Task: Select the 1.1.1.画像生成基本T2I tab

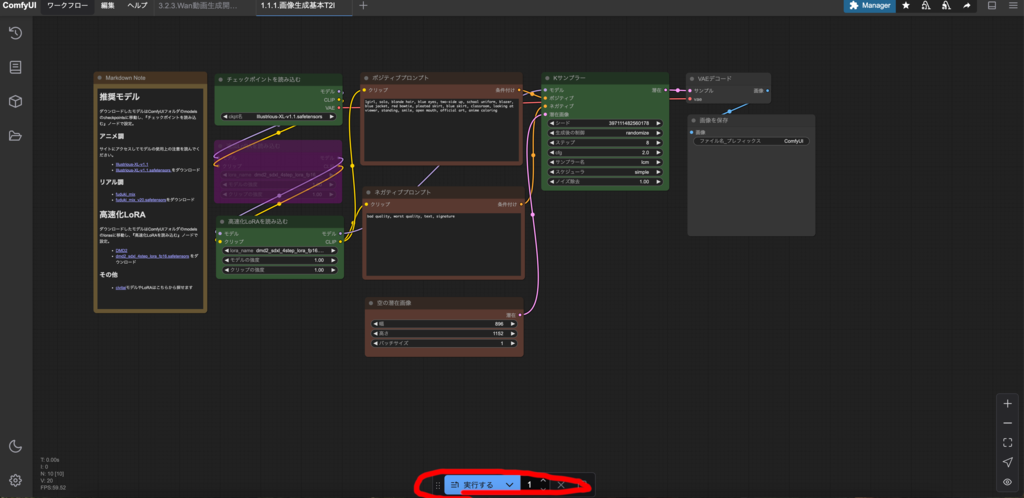Action: pos(304,6)
